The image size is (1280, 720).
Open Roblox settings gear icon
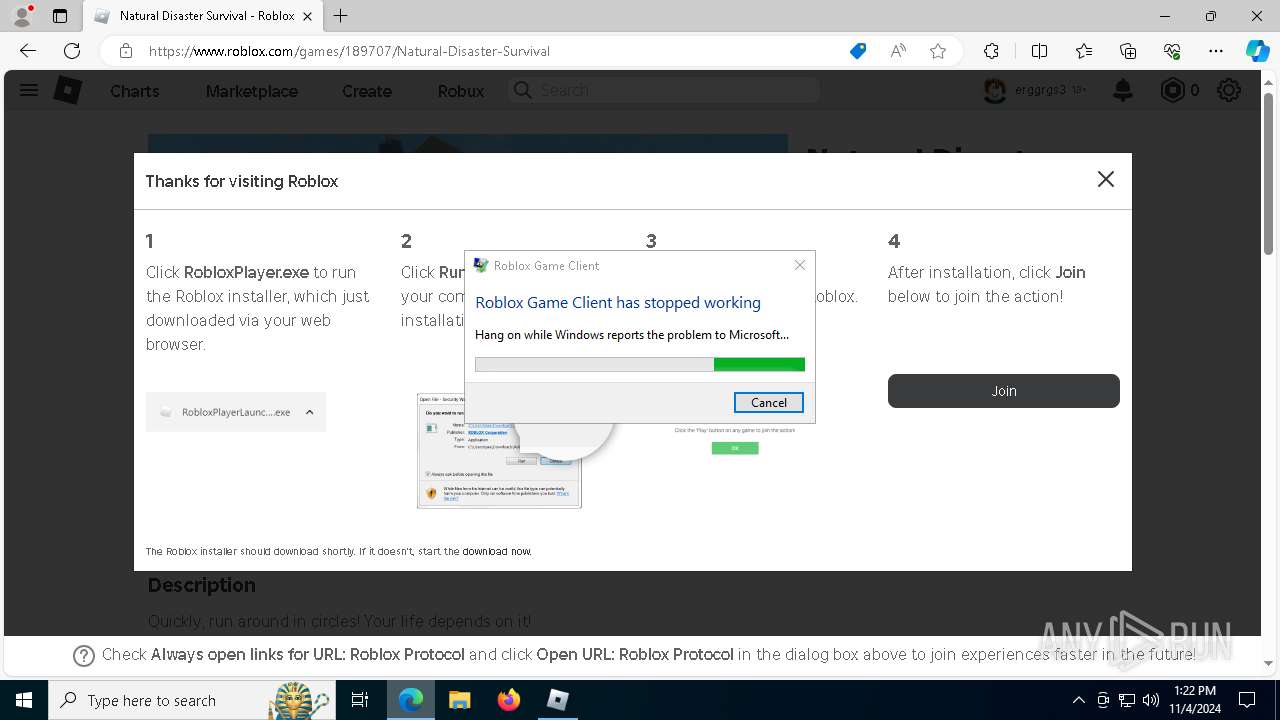point(1229,91)
